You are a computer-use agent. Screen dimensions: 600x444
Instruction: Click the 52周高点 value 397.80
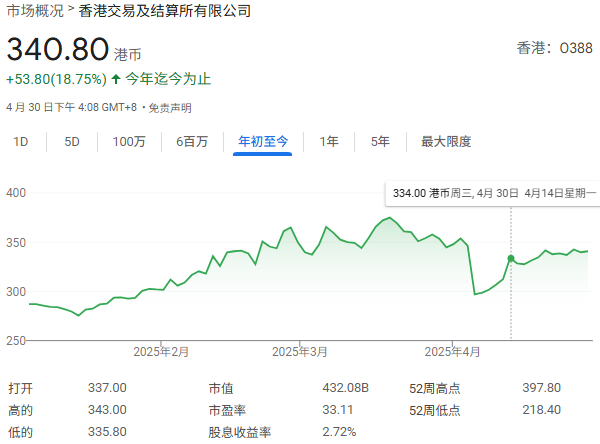coord(541,388)
